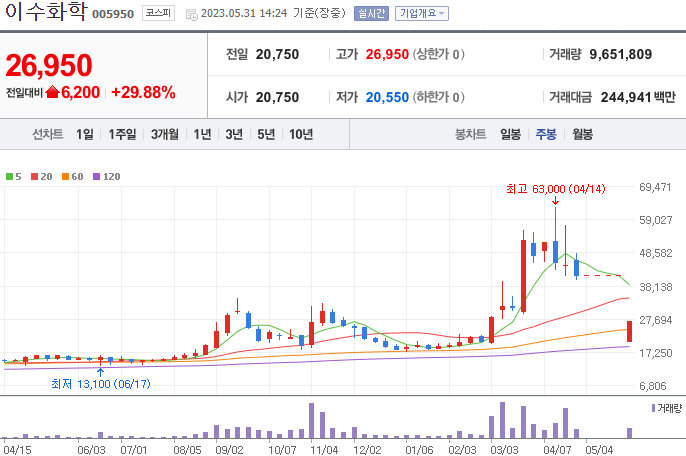Click the 2023.05.31 14:24 기준(장중) timestamp
The image size is (686, 456).
coord(273,14)
